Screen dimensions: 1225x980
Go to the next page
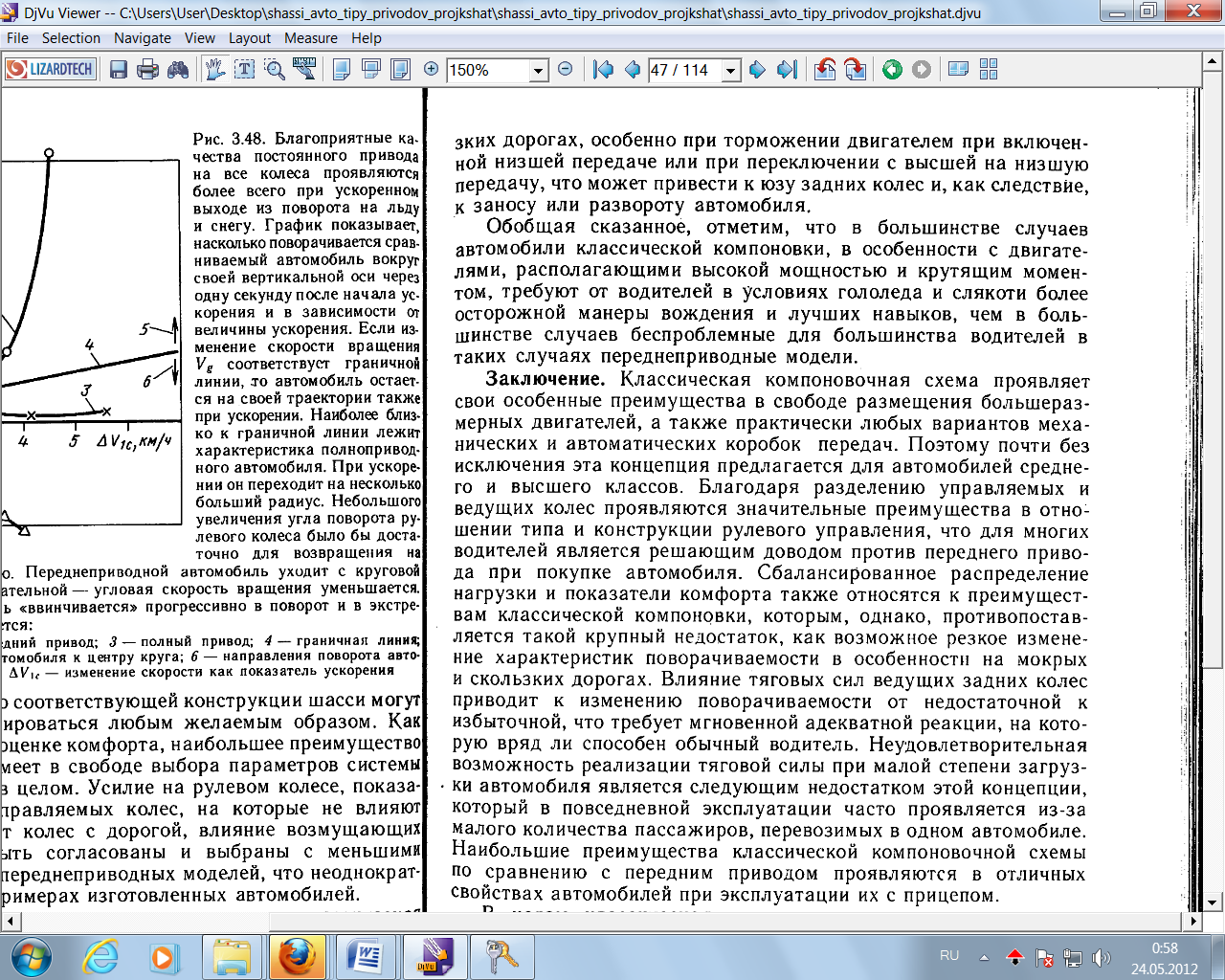[x=758, y=70]
